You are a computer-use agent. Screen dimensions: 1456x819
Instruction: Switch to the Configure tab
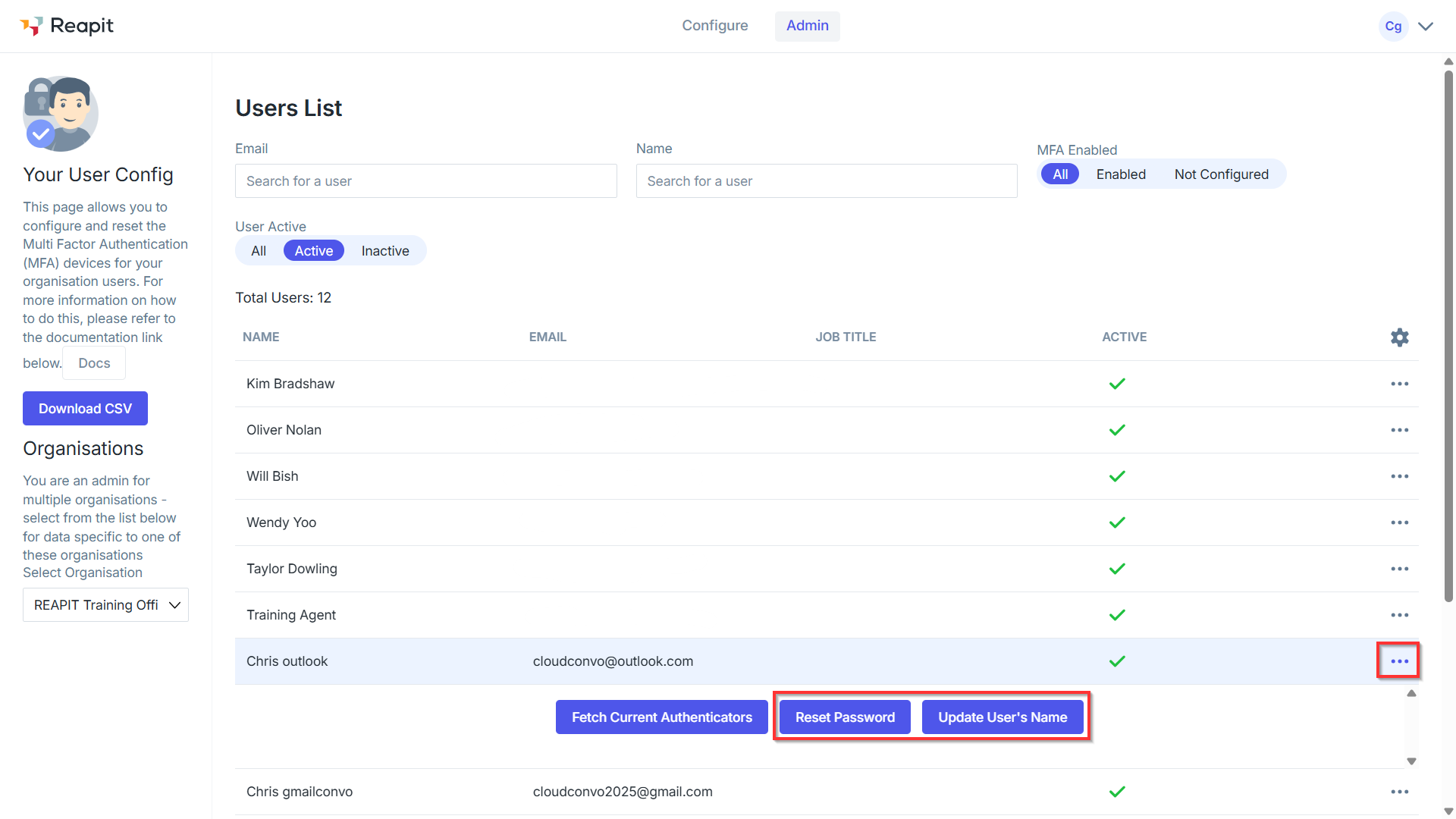[714, 26]
